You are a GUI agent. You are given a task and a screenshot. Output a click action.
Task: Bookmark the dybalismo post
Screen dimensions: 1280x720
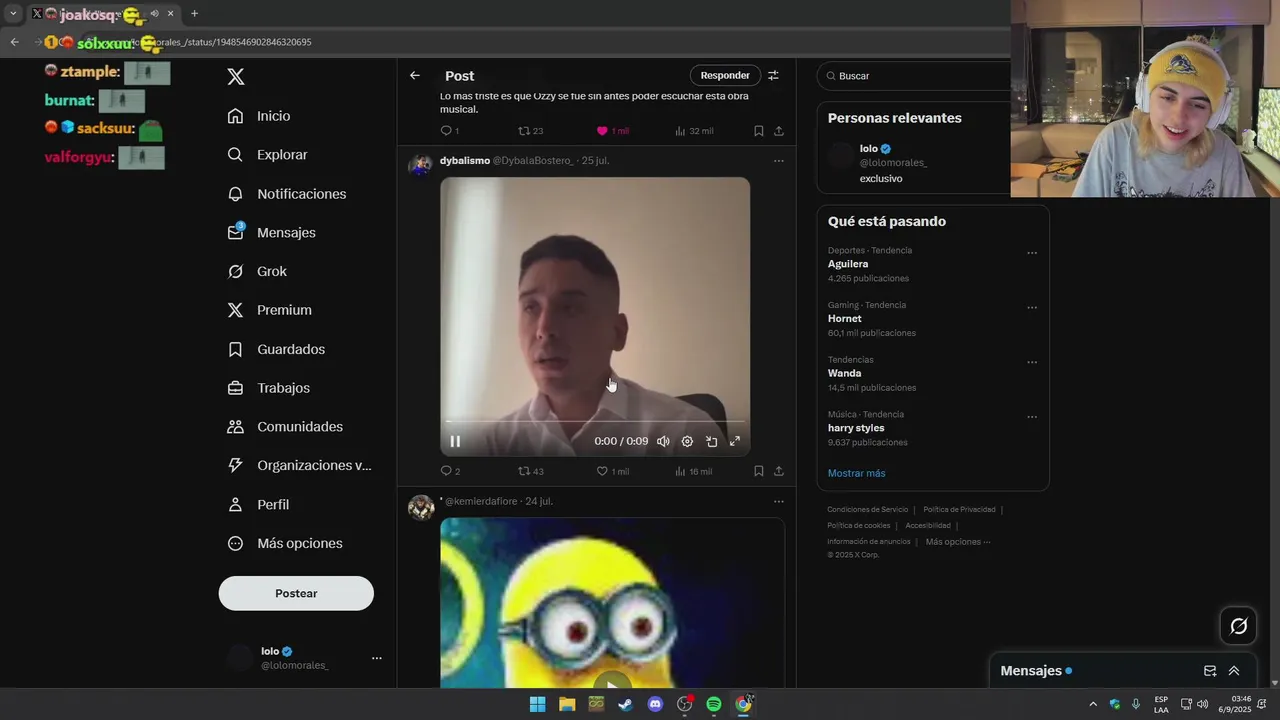tap(759, 471)
